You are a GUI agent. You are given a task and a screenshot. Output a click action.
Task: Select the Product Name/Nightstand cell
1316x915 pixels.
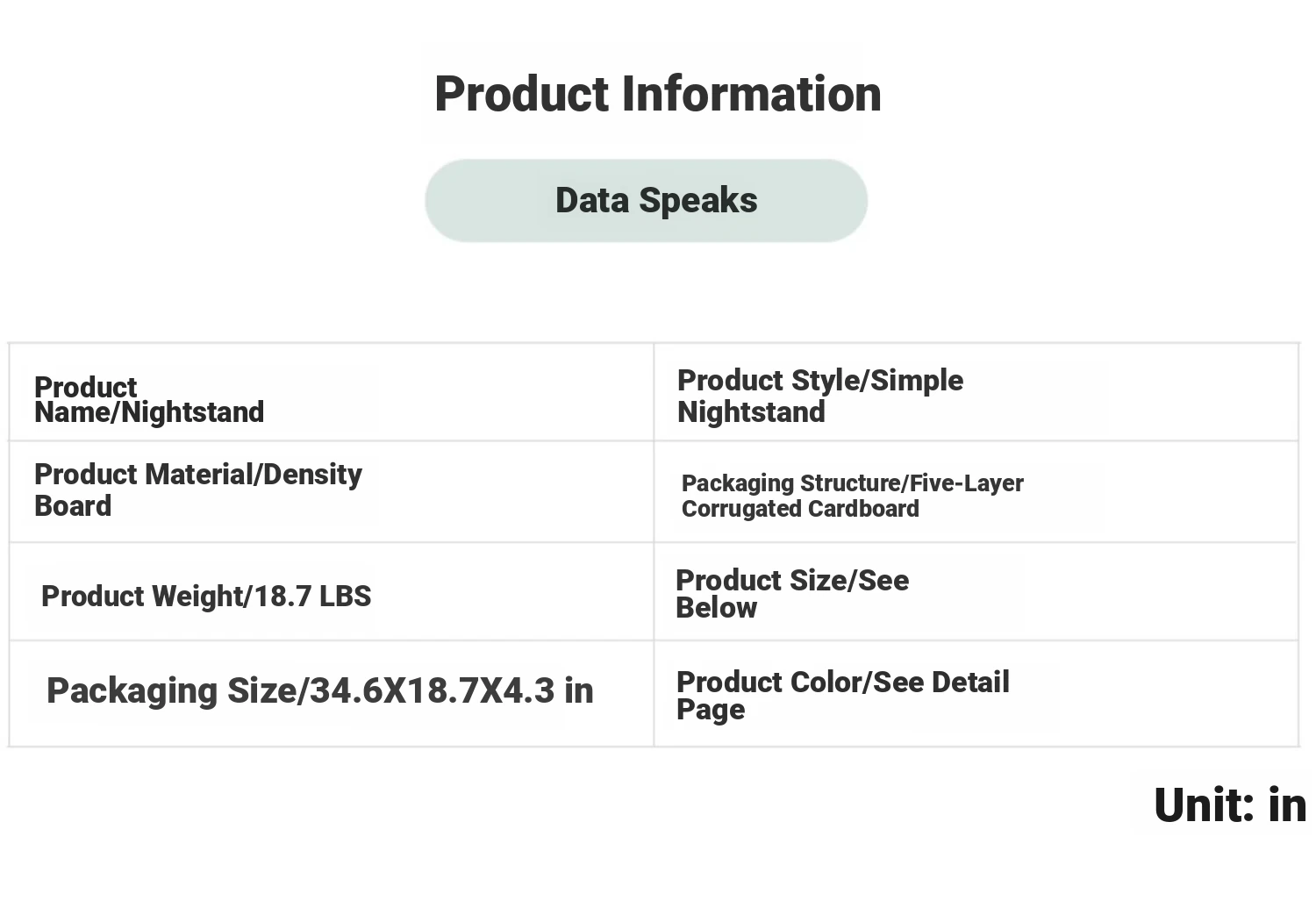(331, 392)
